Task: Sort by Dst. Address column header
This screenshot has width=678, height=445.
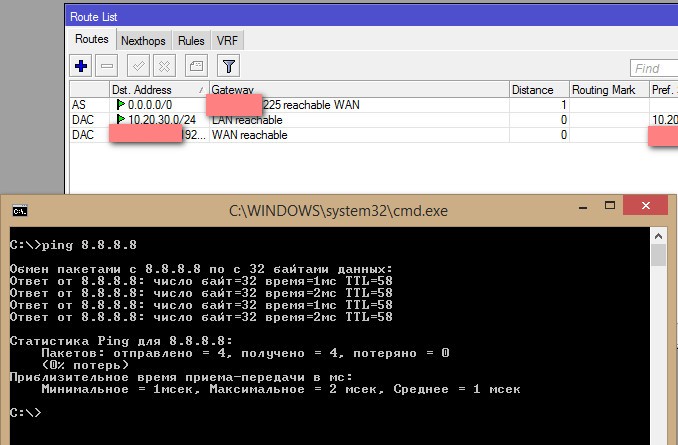Action: click(x=157, y=89)
